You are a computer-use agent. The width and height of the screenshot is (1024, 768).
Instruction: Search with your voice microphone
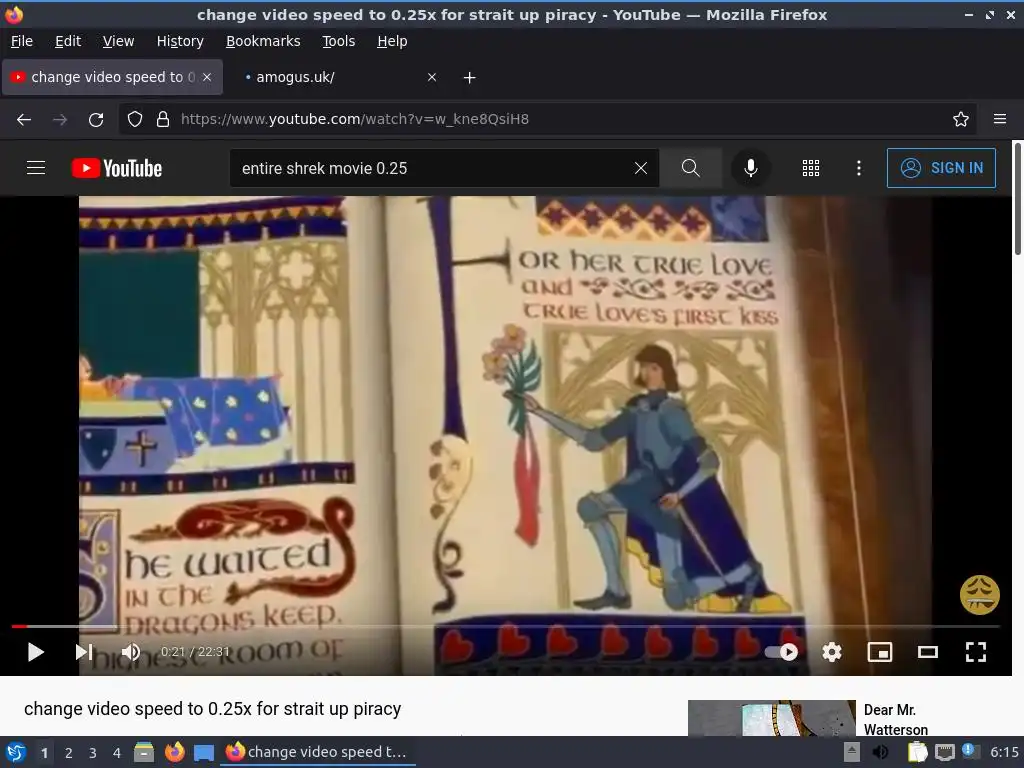tap(750, 168)
